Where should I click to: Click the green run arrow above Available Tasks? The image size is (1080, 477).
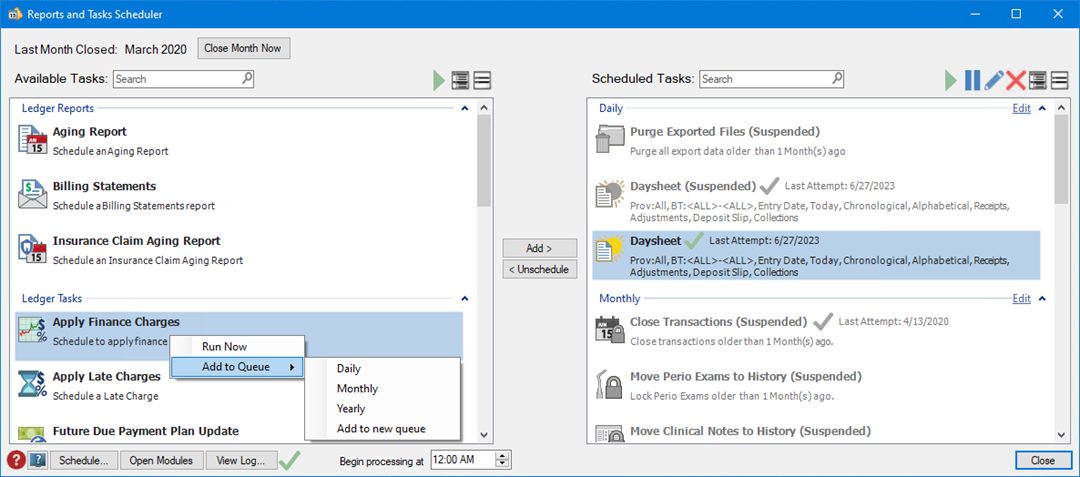pyautogui.click(x=440, y=80)
